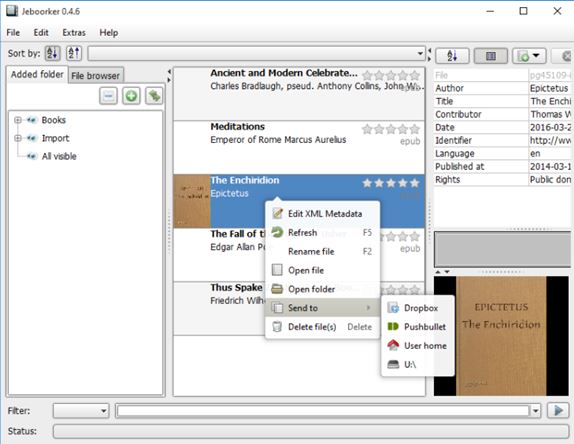The width and height of the screenshot is (574, 444).
Task: Open the Sort by combo box
Action: 256,54
